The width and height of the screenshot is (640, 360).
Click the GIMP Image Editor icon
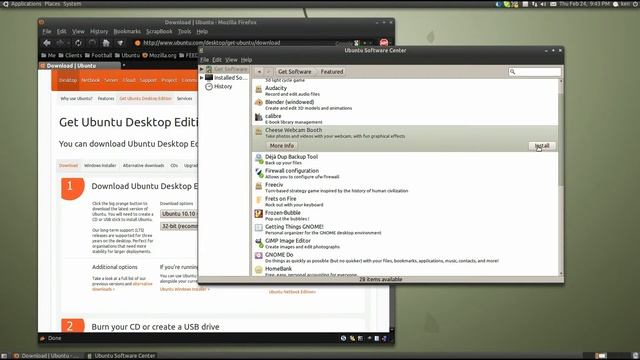point(258,243)
